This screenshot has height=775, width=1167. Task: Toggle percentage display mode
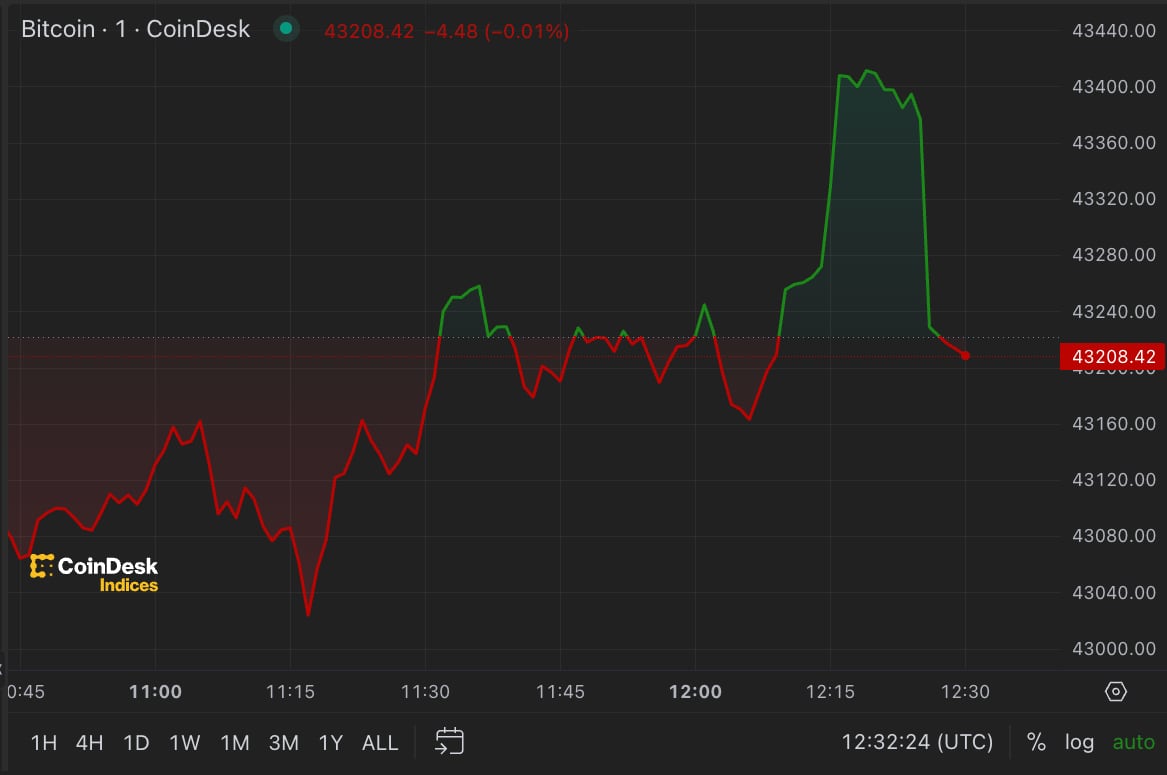click(1036, 742)
